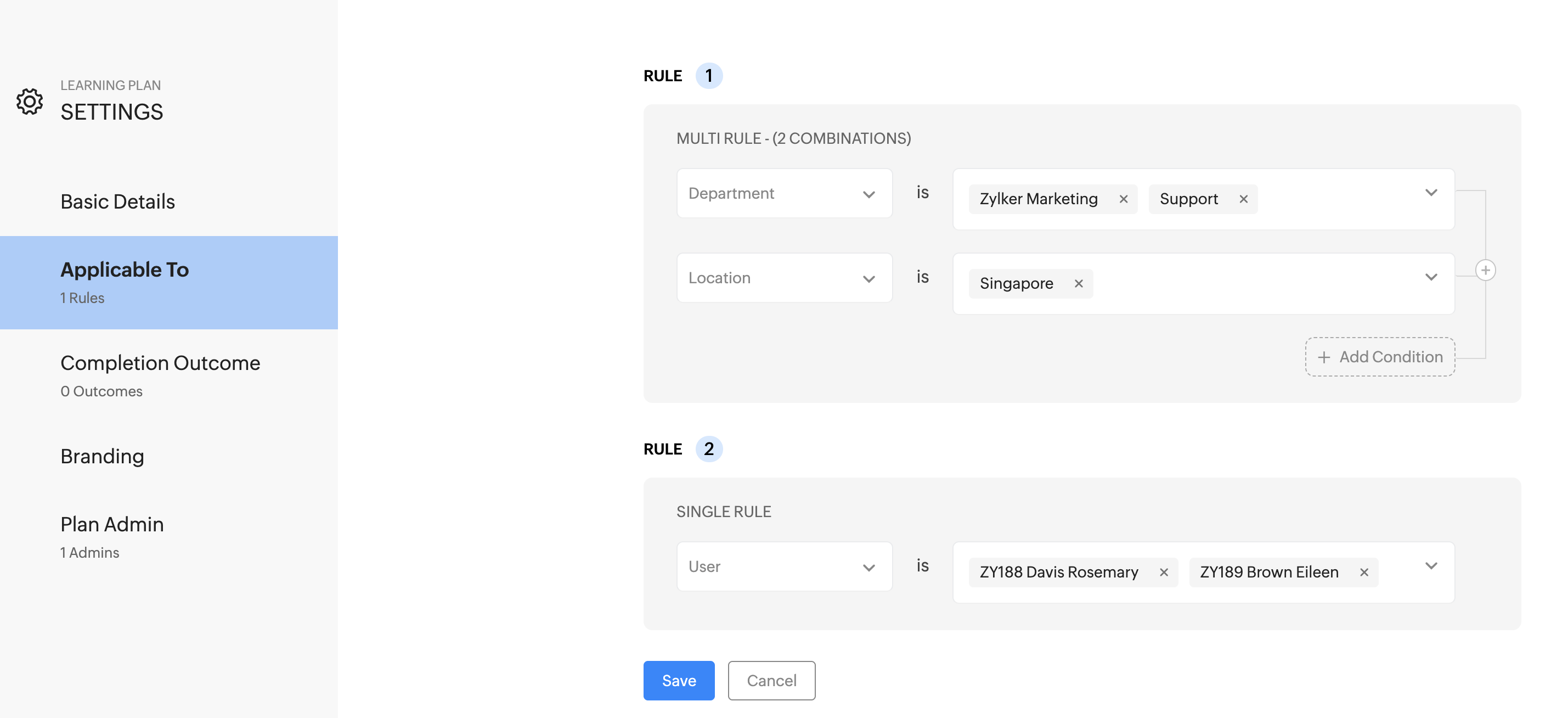Expand the user values chevron
This screenshot has height=718, width=1568.
[1430, 566]
